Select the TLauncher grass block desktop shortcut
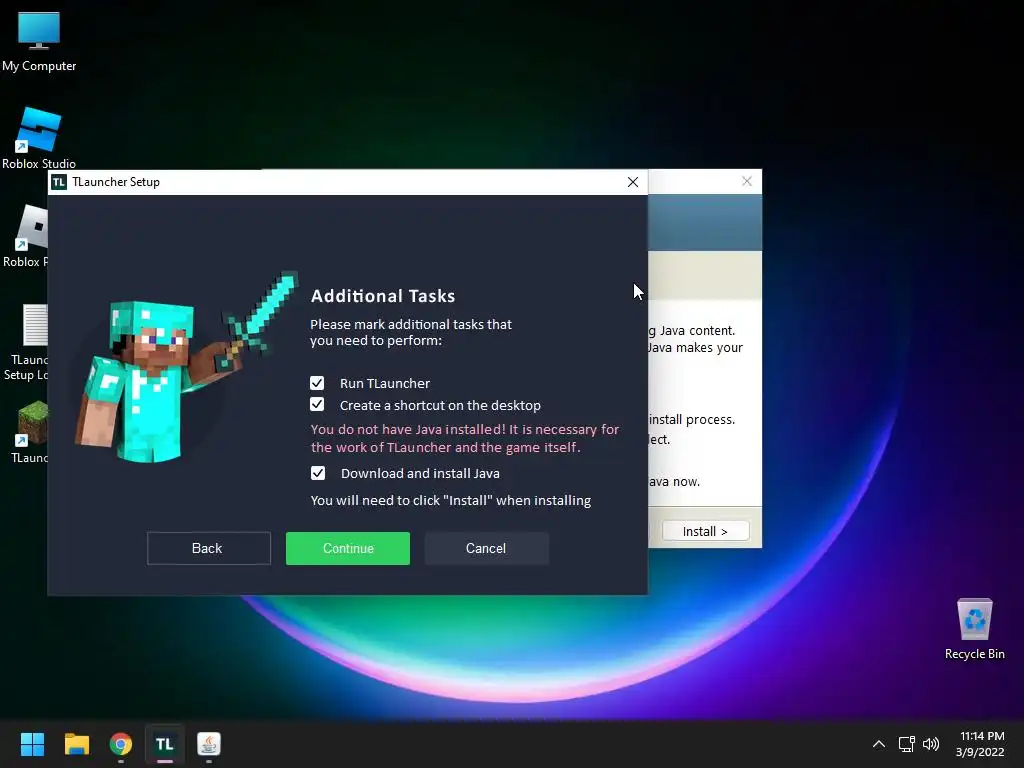The height and width of the screenshot is (768, 1024). pos(29,432)
